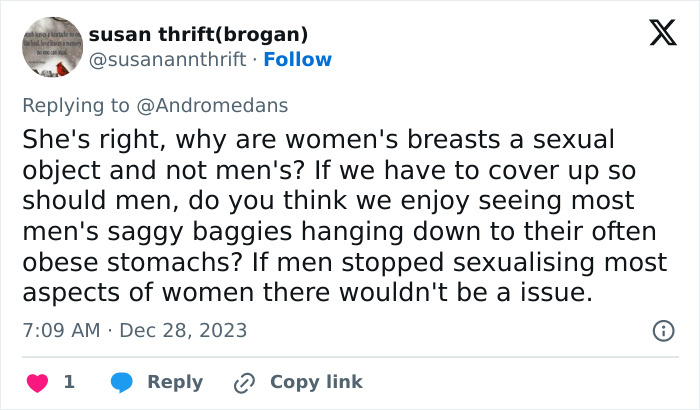700x410 pixels.
Task: Click the Reply button label
Action: tap(175, 382)
